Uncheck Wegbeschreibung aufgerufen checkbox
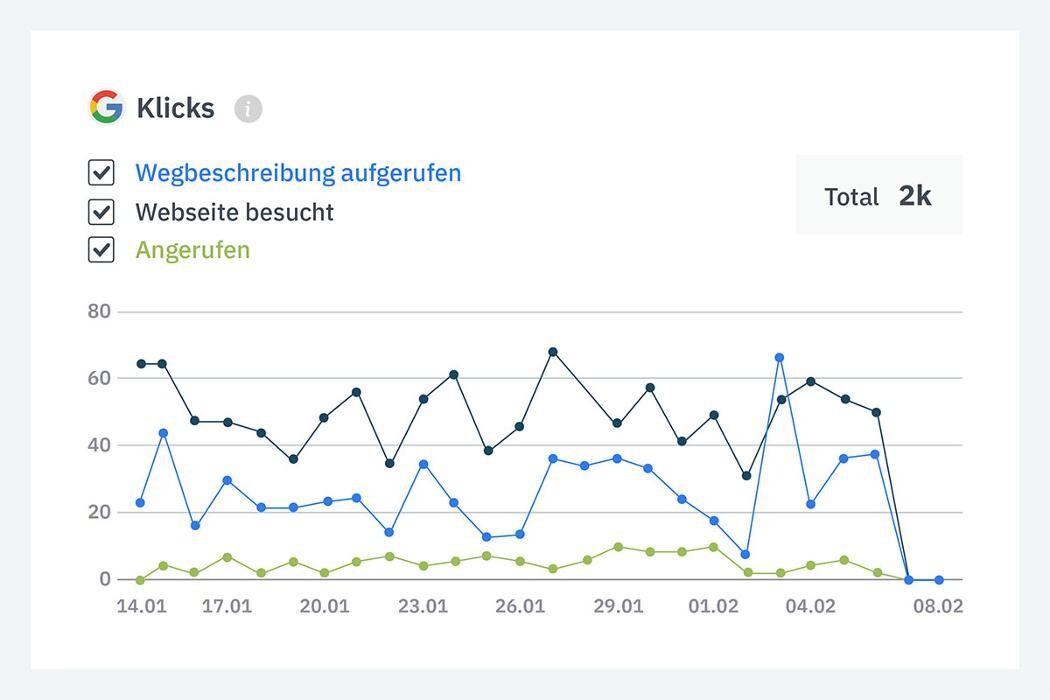This screenshot has width=1050, height=700. click(x=101, y=172)
